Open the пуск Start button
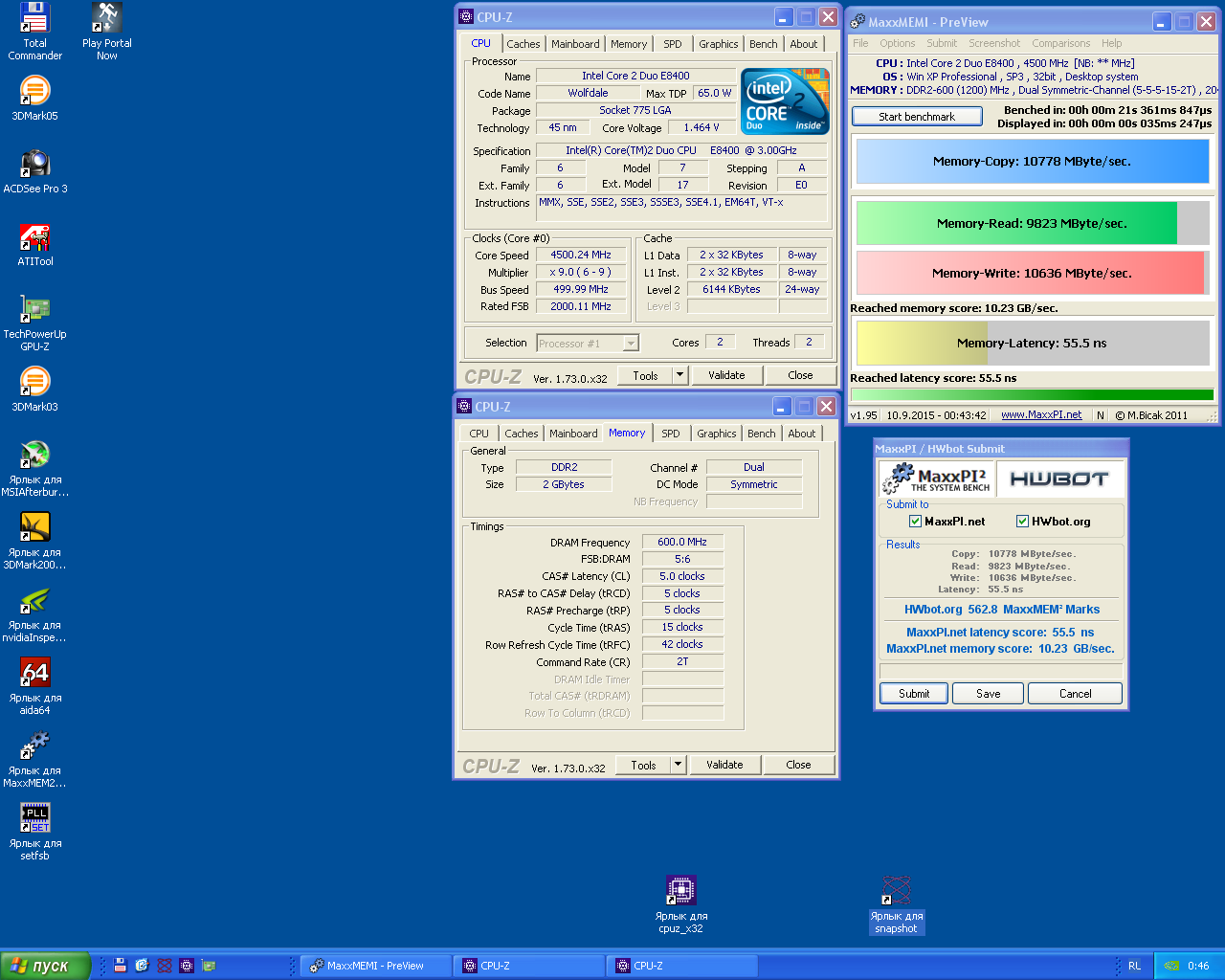Viewport: 1225px width, 980px height. coord(45,966)
